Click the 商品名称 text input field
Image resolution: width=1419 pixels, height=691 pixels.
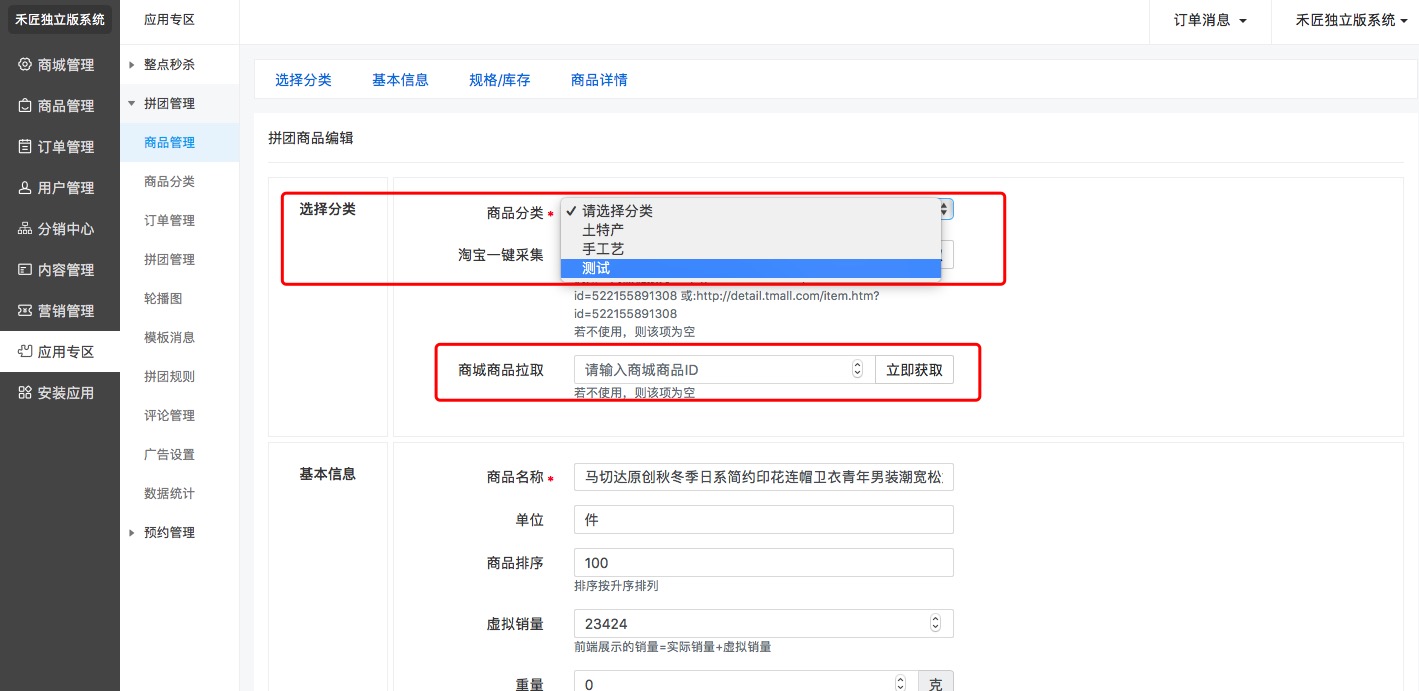tap(763, 477)
